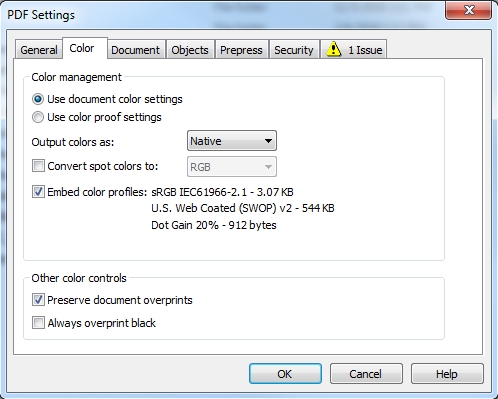Screen dimensions: 498x399
Task: Open Help for PDF settings
Action: pyautogui.click(x=447, y=374)
